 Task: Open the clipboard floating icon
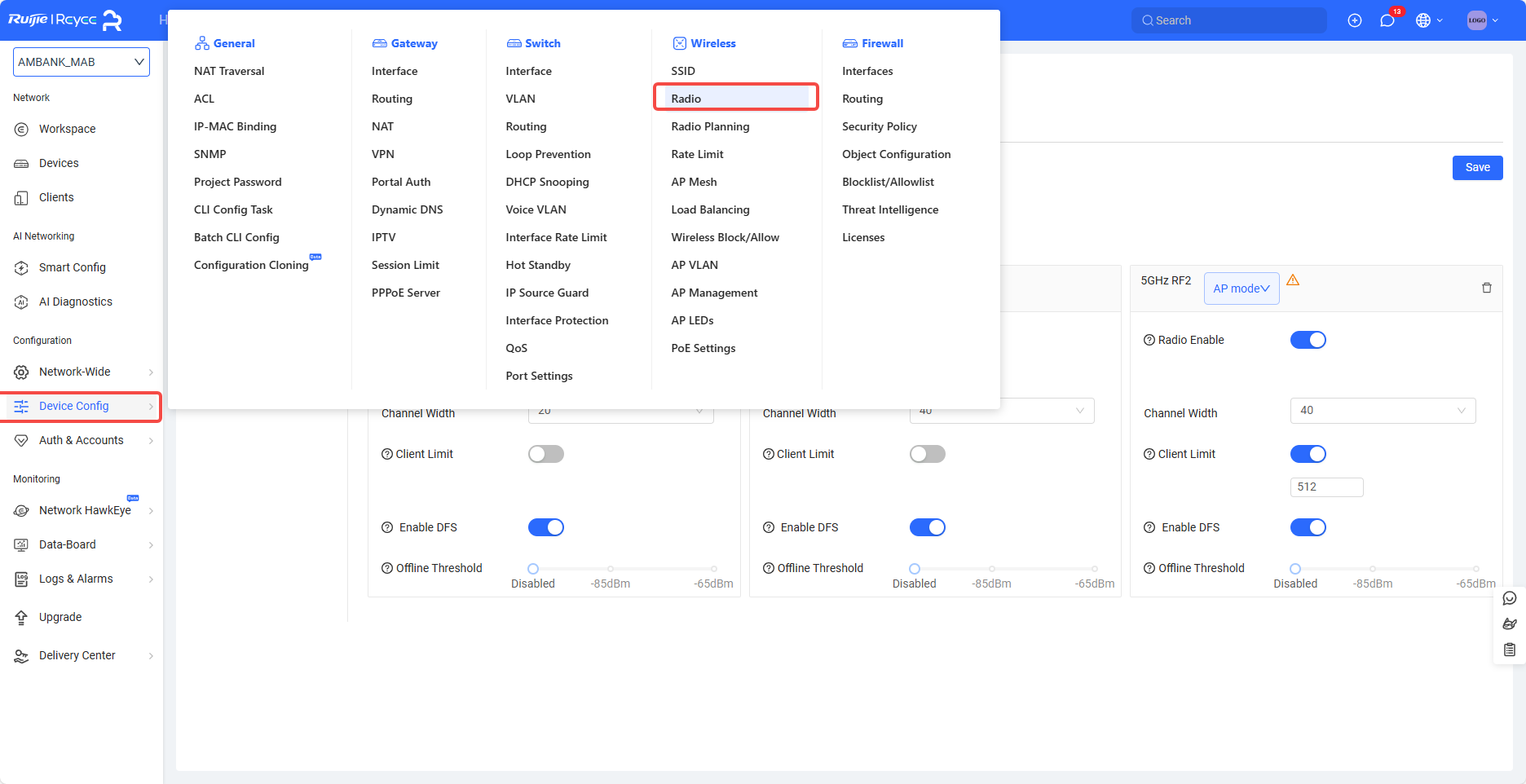click(1510, 650)
